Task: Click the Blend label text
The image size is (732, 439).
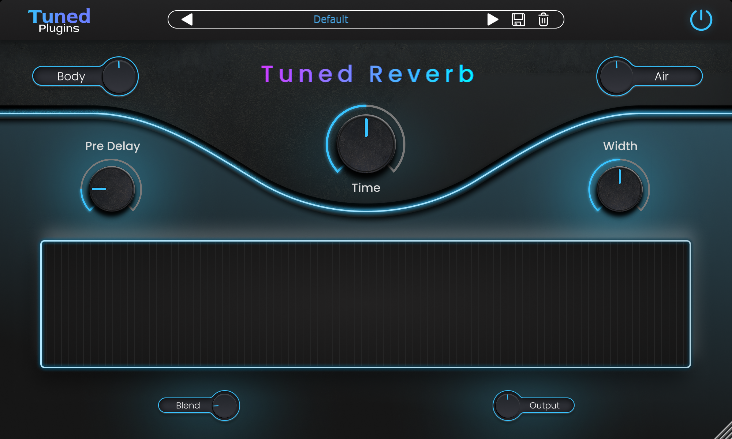Action: click(x=188, y=406)
